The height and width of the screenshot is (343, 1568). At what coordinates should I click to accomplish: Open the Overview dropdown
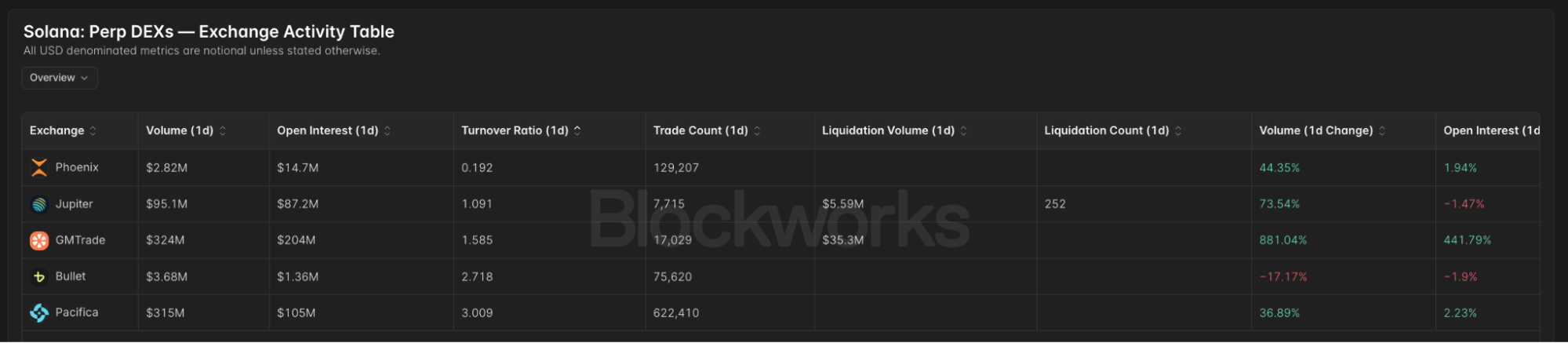(60, 78)
